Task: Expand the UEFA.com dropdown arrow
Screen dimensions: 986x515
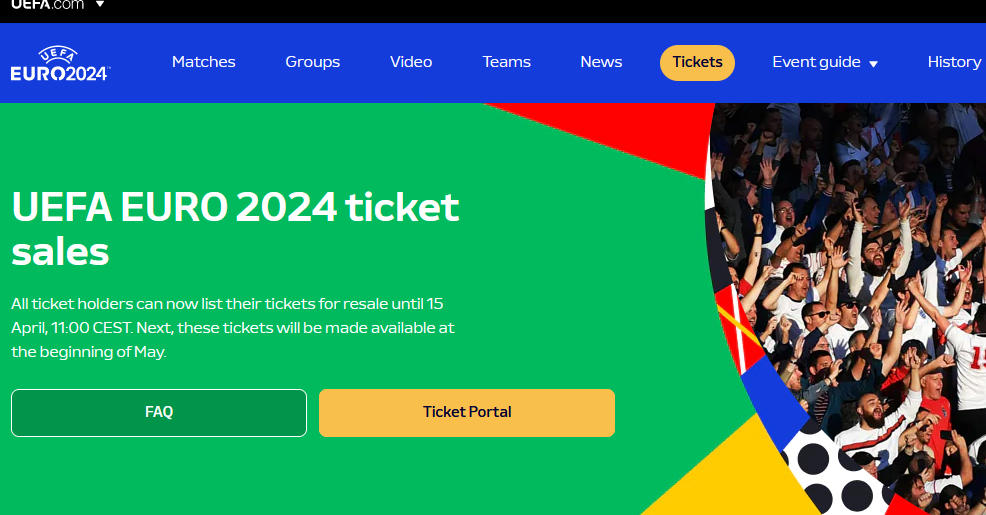Action: (x=100, y=5)
